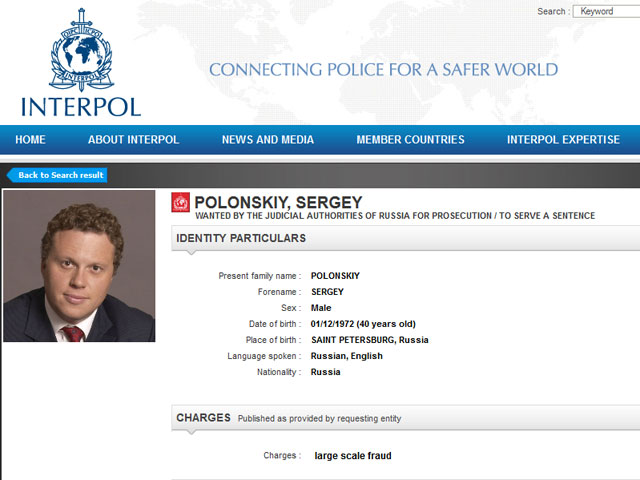640x480 pixels.
Task: Go to NEWS AND MEDIA section
Action: [x=267, y=140]
